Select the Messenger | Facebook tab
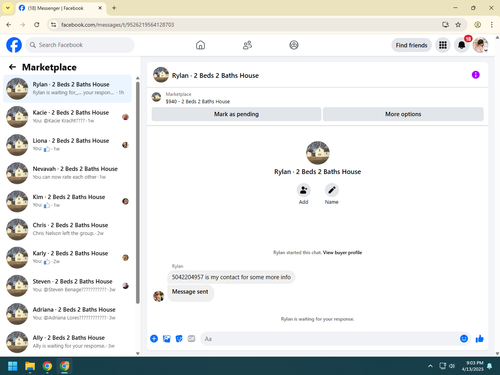The height and width of the screenshot is (375, 500). point(61,8)
